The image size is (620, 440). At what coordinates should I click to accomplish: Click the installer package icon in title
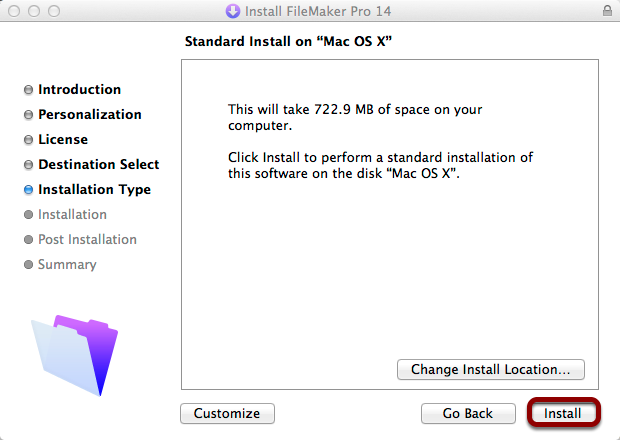[x=232, y=11]
